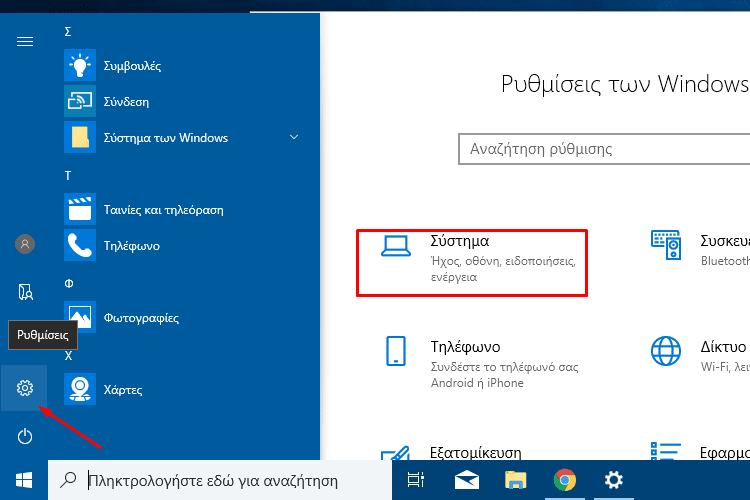750x500 pixels.
Task: Launch the Τηλέφωνο app icon in Start list
Action: 80,245
